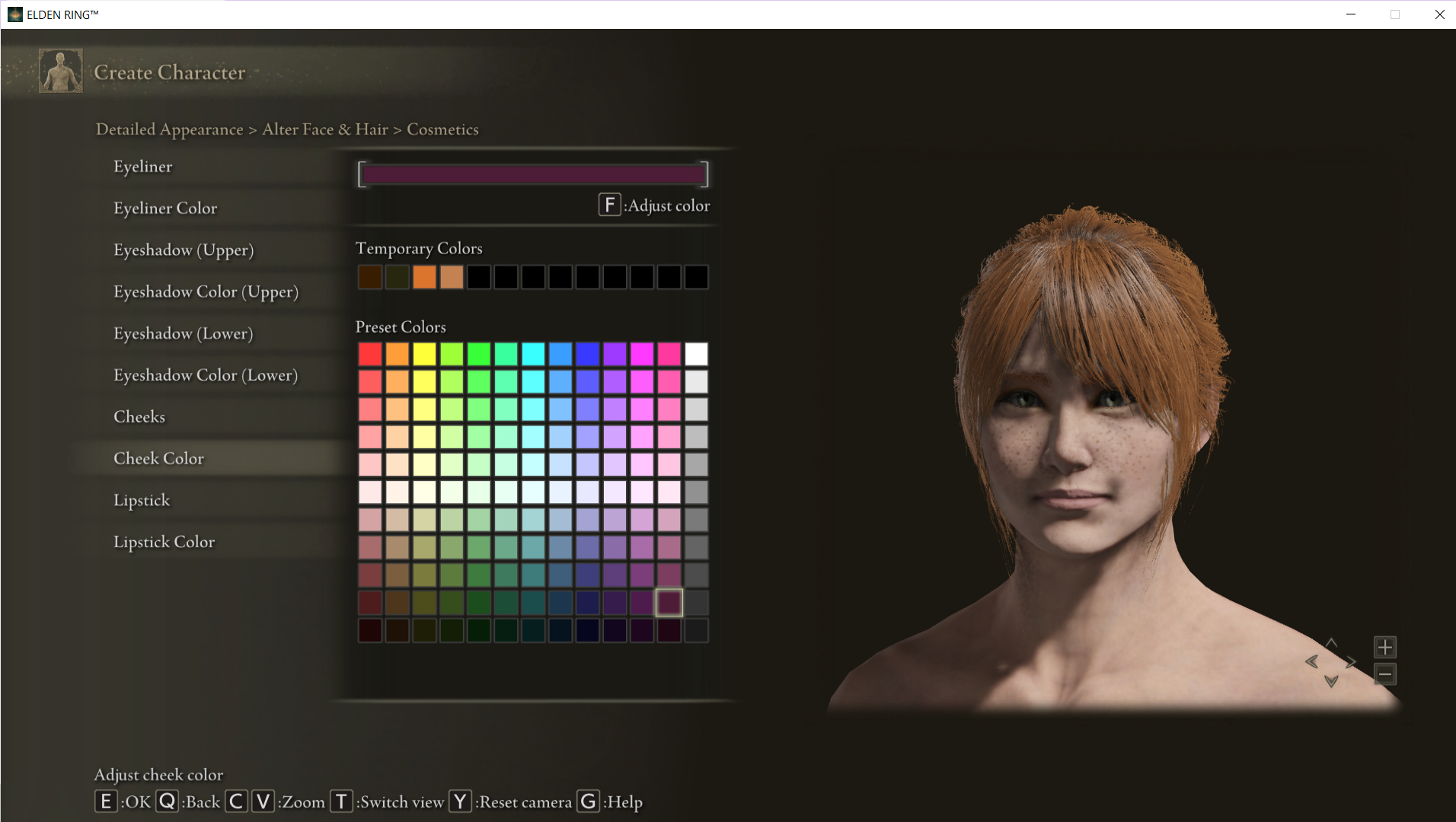
Task: Pick the cyan top-row preset swatch
Action: (533, 354)
